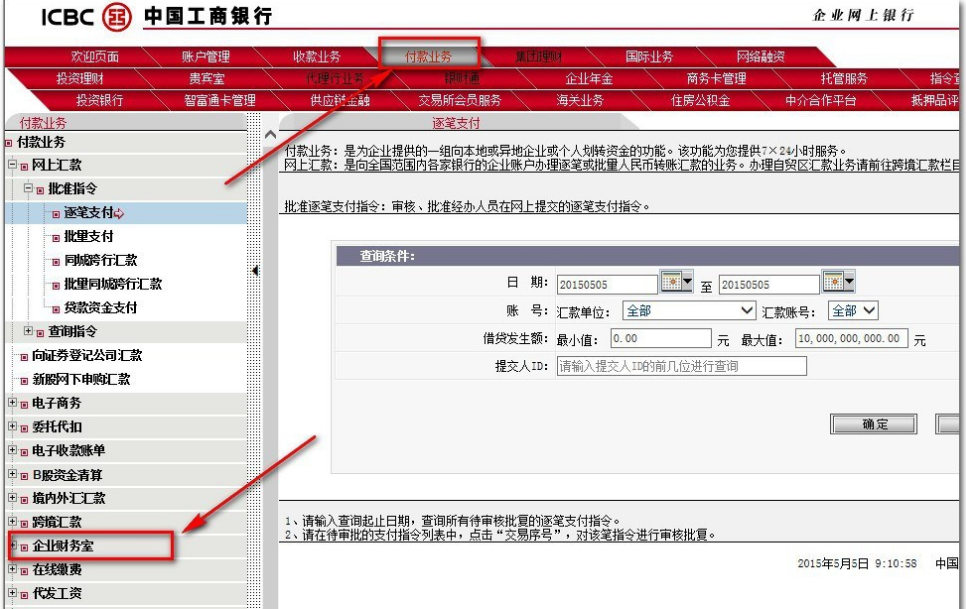Open 企业财务室 in the sidebar

(x=63, y=546)
